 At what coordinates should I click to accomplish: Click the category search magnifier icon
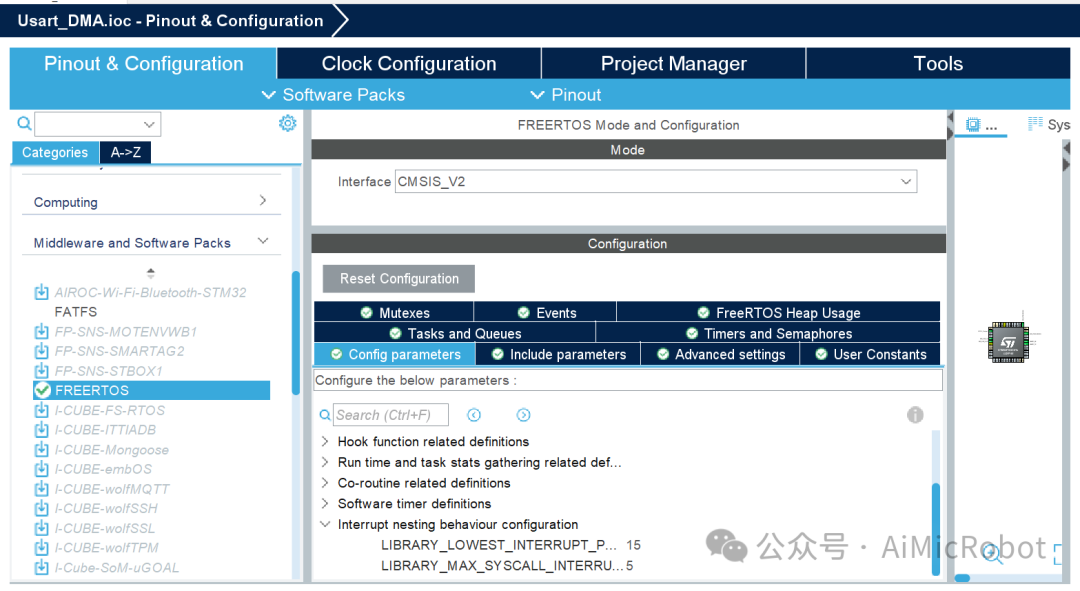pyautogui.click(x=24, y=123)
